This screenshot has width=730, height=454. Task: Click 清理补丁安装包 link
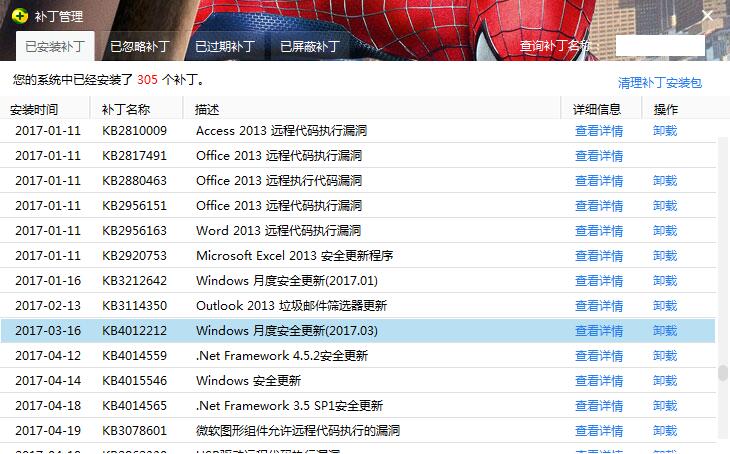click(x=660, y=83)
